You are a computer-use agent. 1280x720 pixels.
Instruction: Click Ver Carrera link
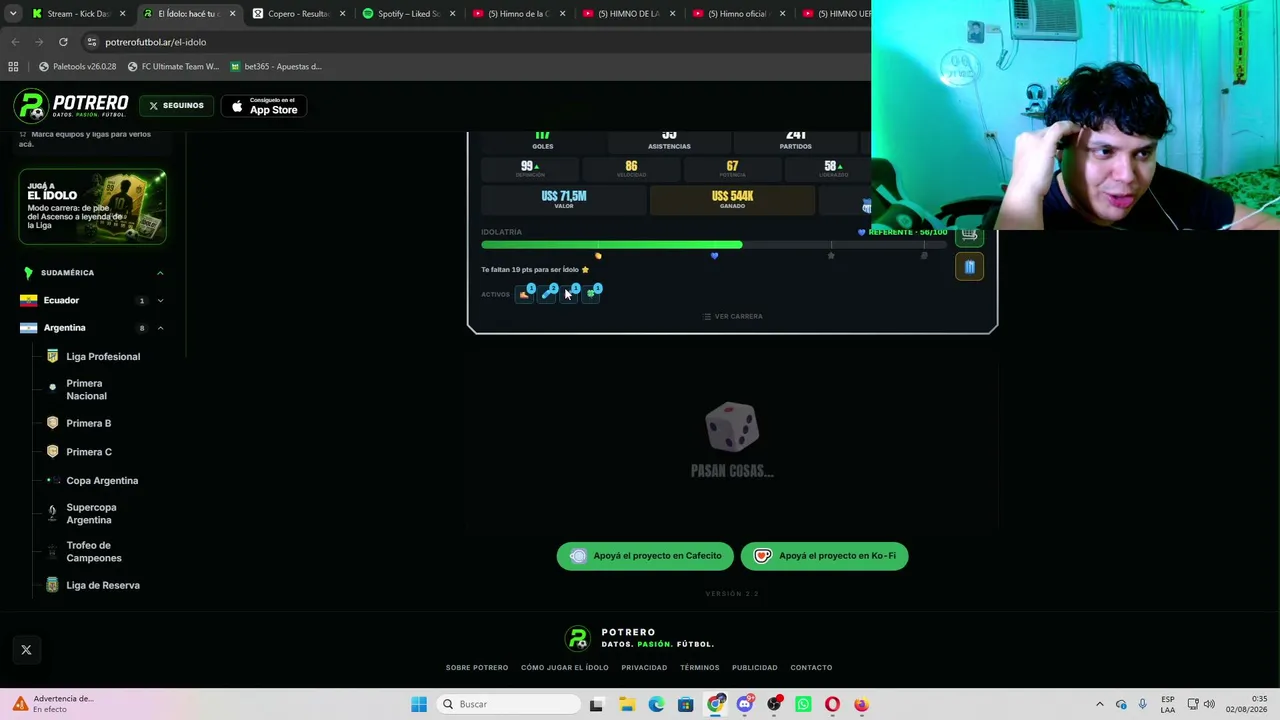[733, 316]
